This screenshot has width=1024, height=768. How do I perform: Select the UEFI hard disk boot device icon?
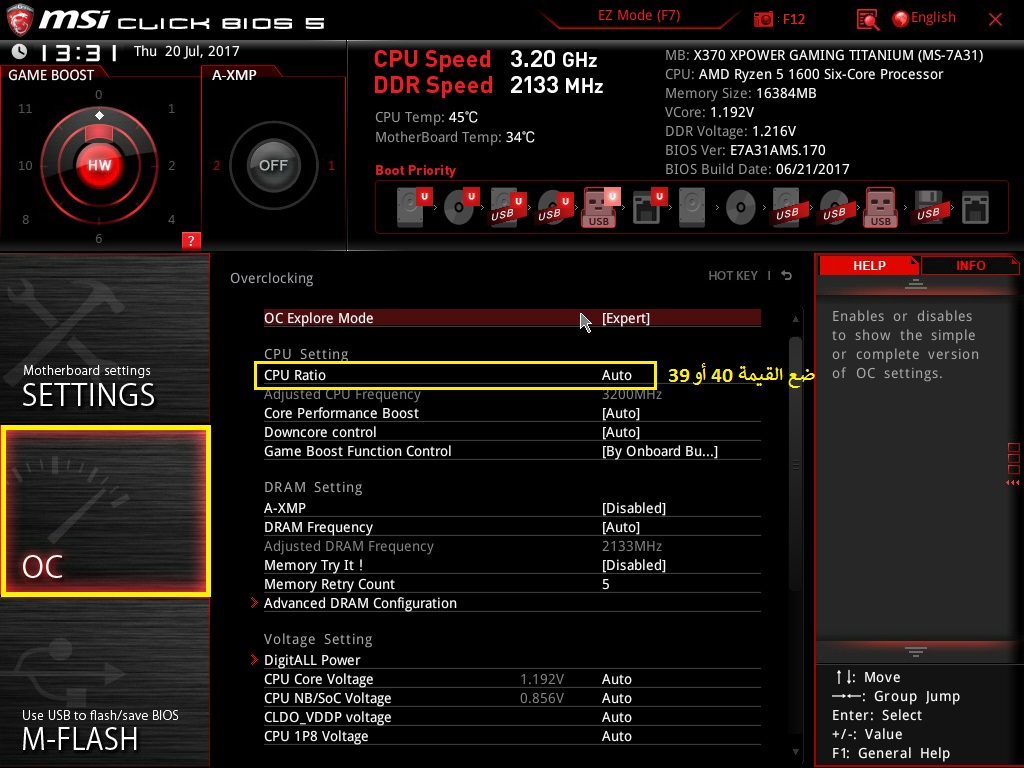414,207
